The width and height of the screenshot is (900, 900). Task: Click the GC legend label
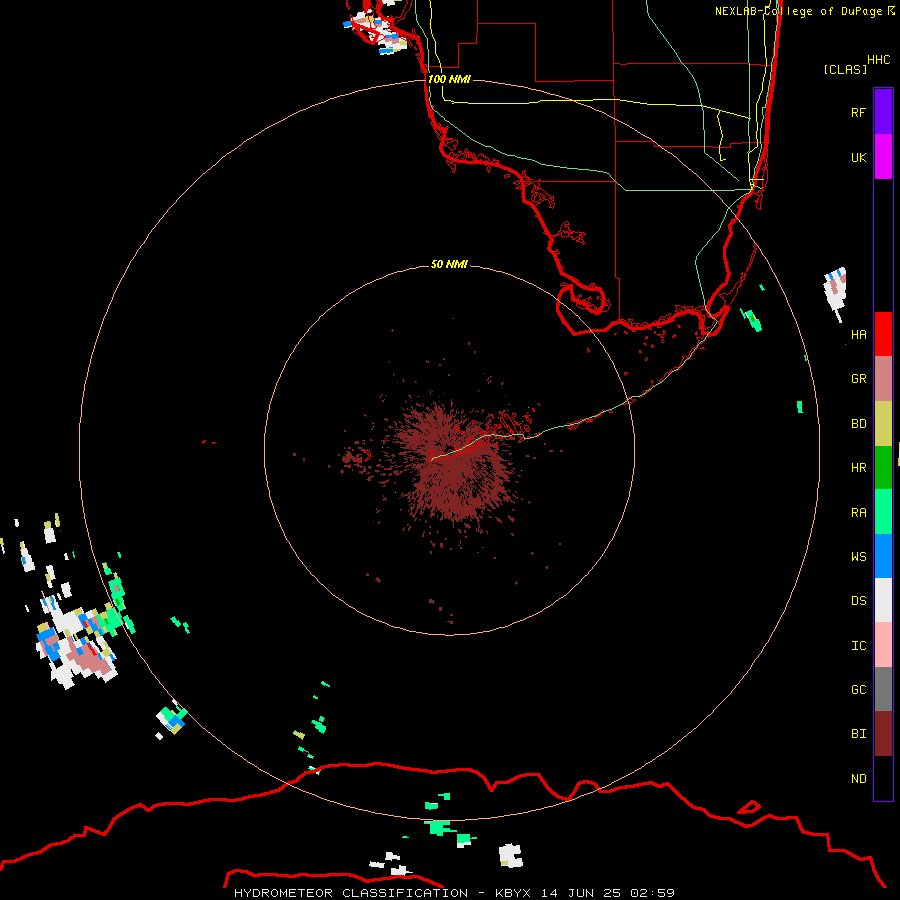858,690
